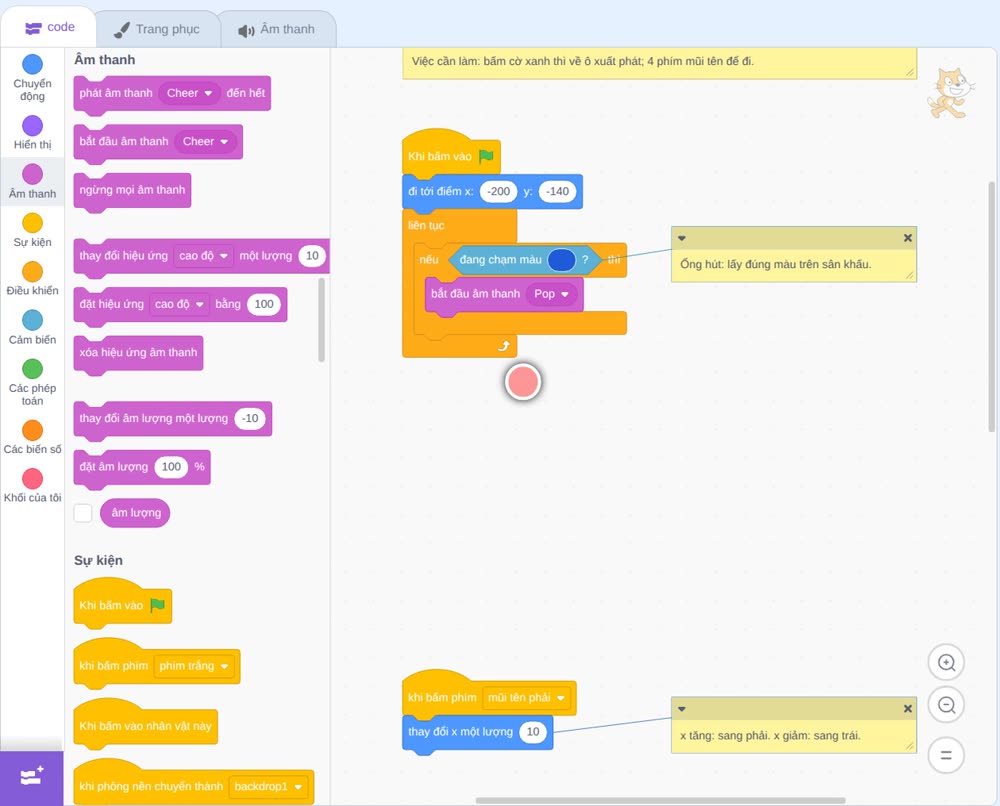Open the Sự kiện block category

tap(32, 230)
